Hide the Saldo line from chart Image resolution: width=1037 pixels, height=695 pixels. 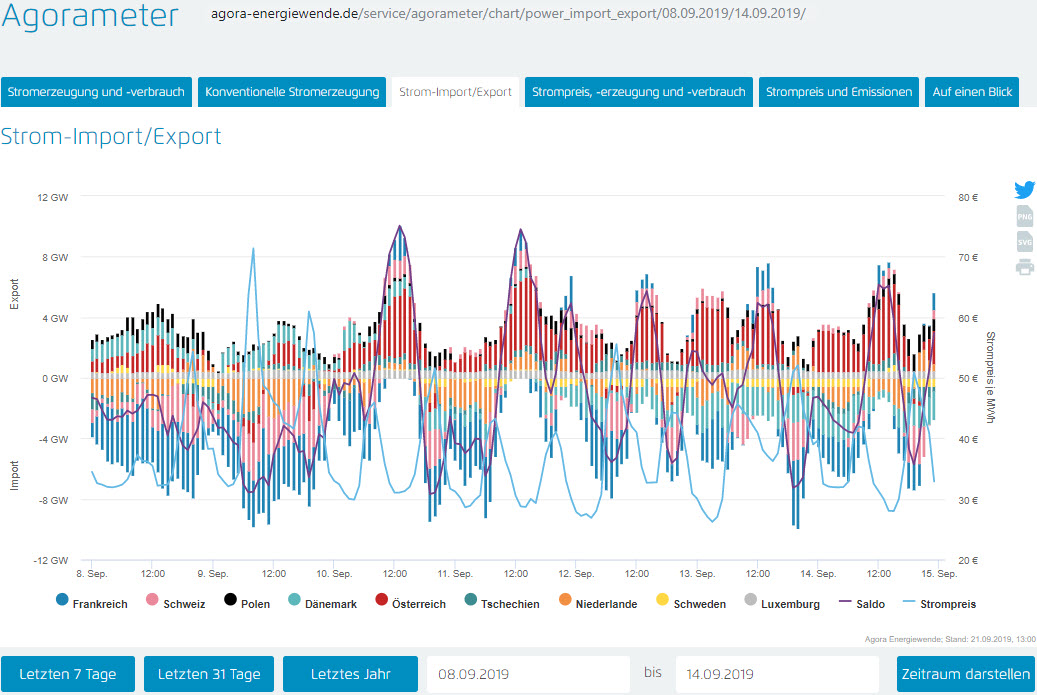click(861, 604)
